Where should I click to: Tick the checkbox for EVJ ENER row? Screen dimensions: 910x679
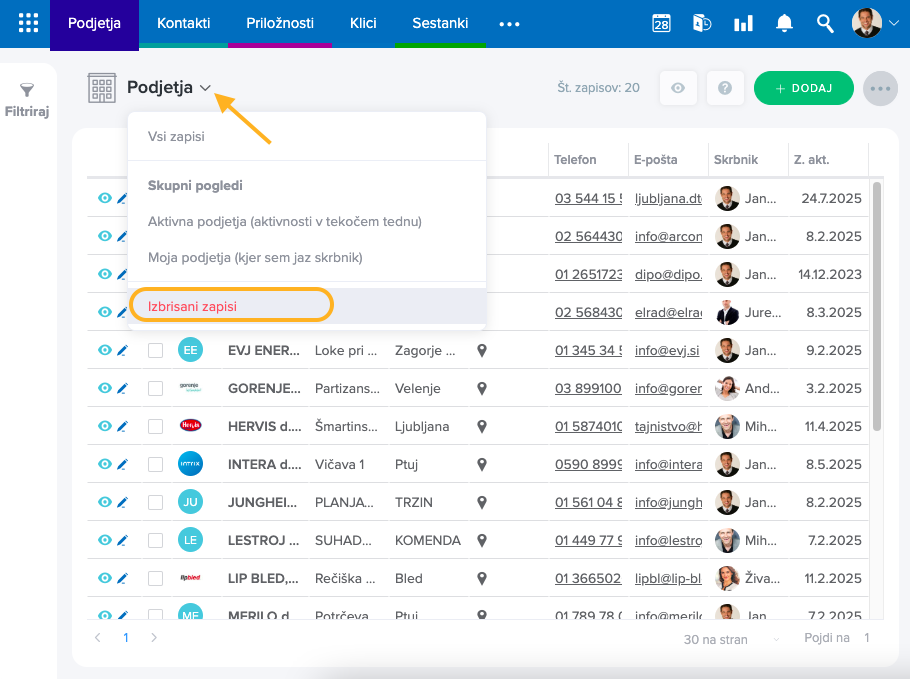tap(155, 350)
